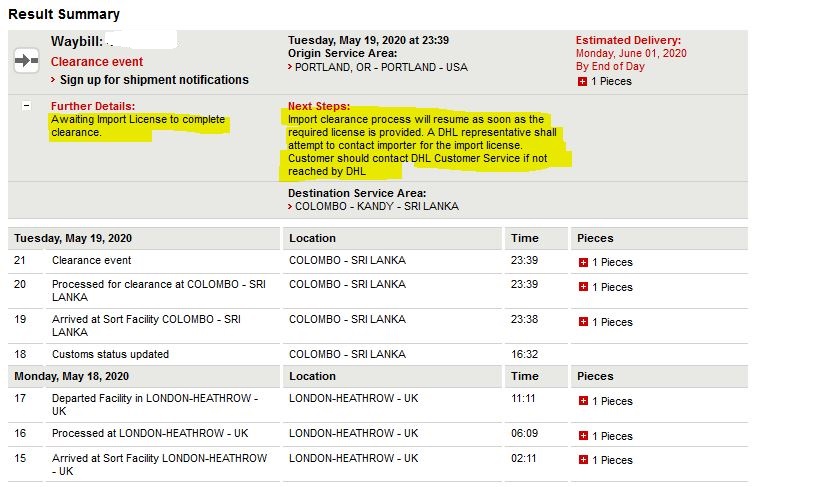This screenshot has height=487, width=819.
Task: Expand pieces for row 19 Arrived Colombo
Action: pyautogui.click(x=583, y=322)
